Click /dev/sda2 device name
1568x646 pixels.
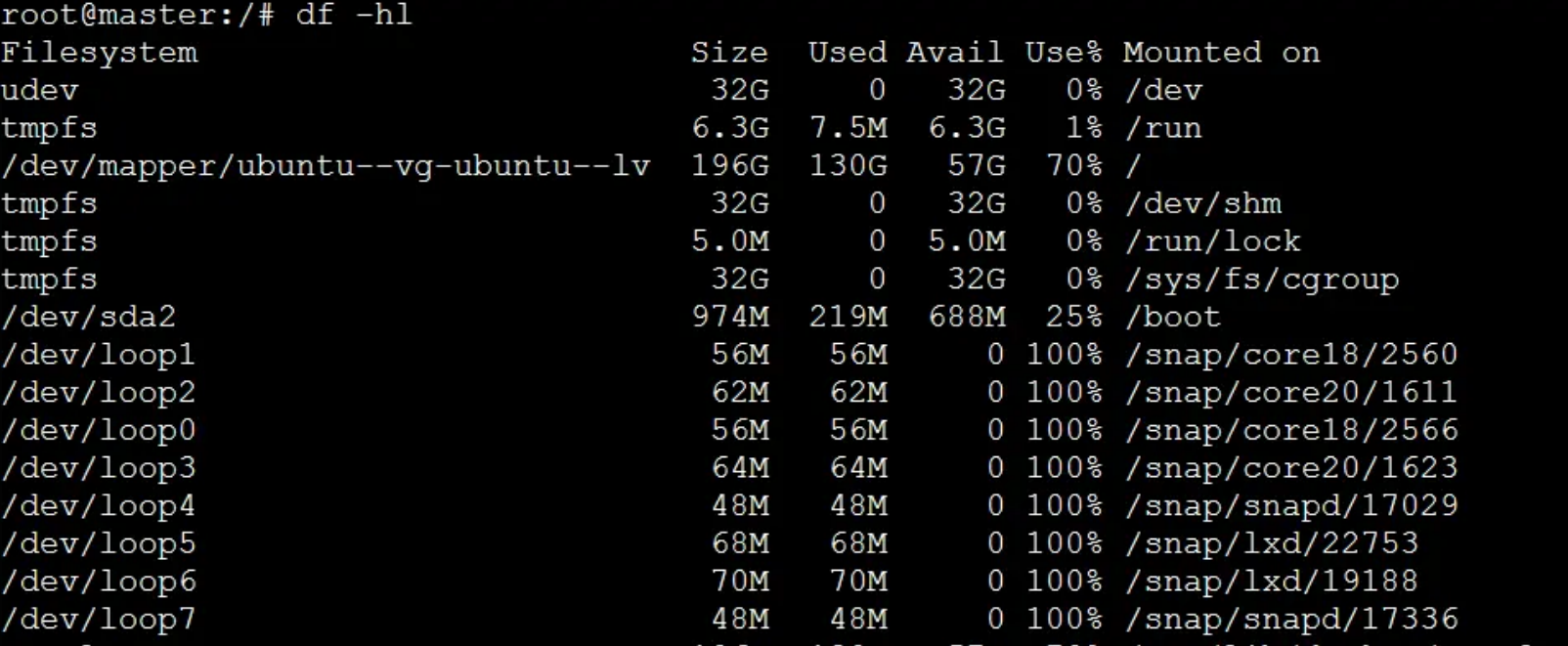click(88, 317)
